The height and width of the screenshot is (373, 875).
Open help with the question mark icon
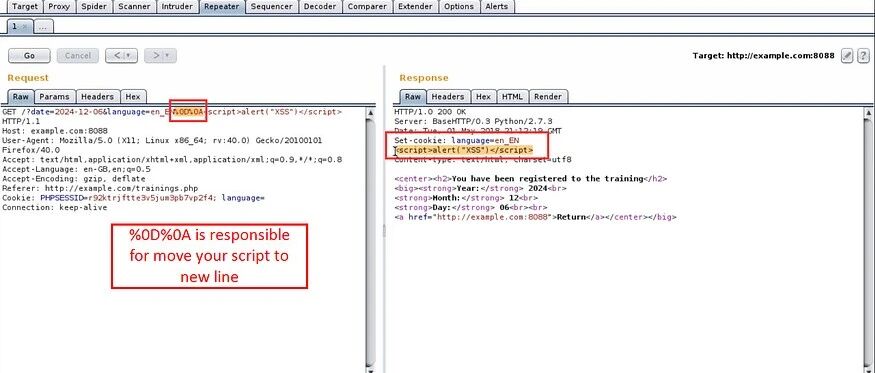[x=863, y=55]
